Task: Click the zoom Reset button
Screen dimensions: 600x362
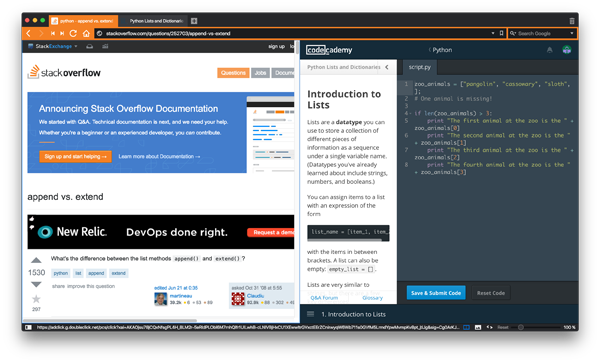Action: click(x=503, y=327)
